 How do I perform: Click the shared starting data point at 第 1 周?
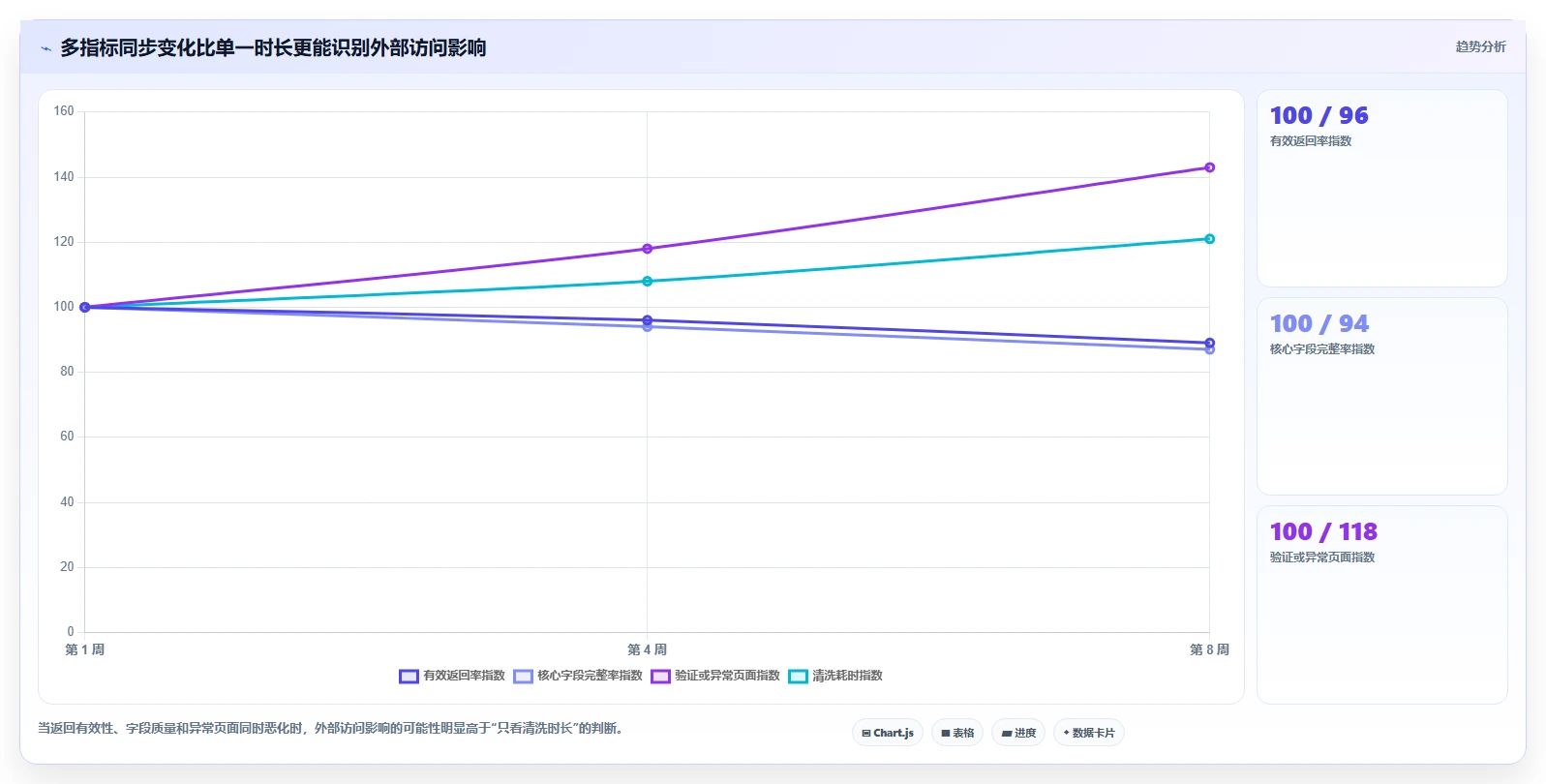pos(85,307)
